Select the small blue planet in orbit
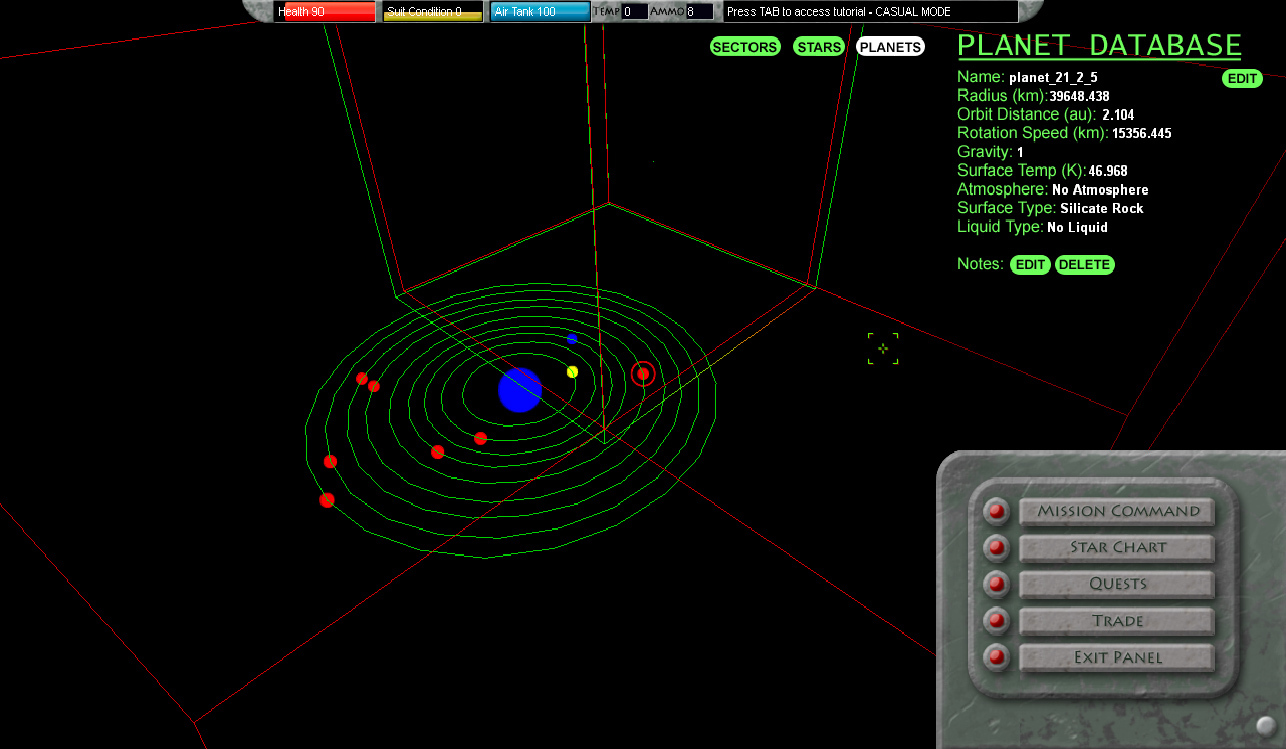 tap(572, 339)
